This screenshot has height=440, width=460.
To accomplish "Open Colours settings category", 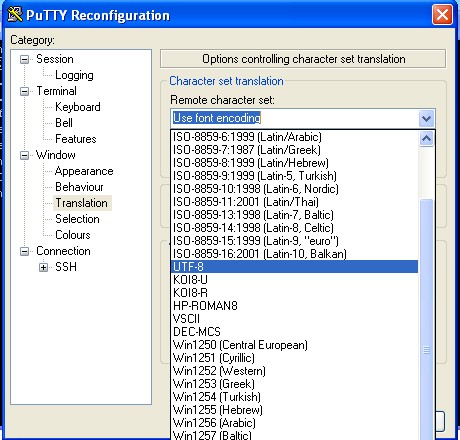I will (73, 235).
